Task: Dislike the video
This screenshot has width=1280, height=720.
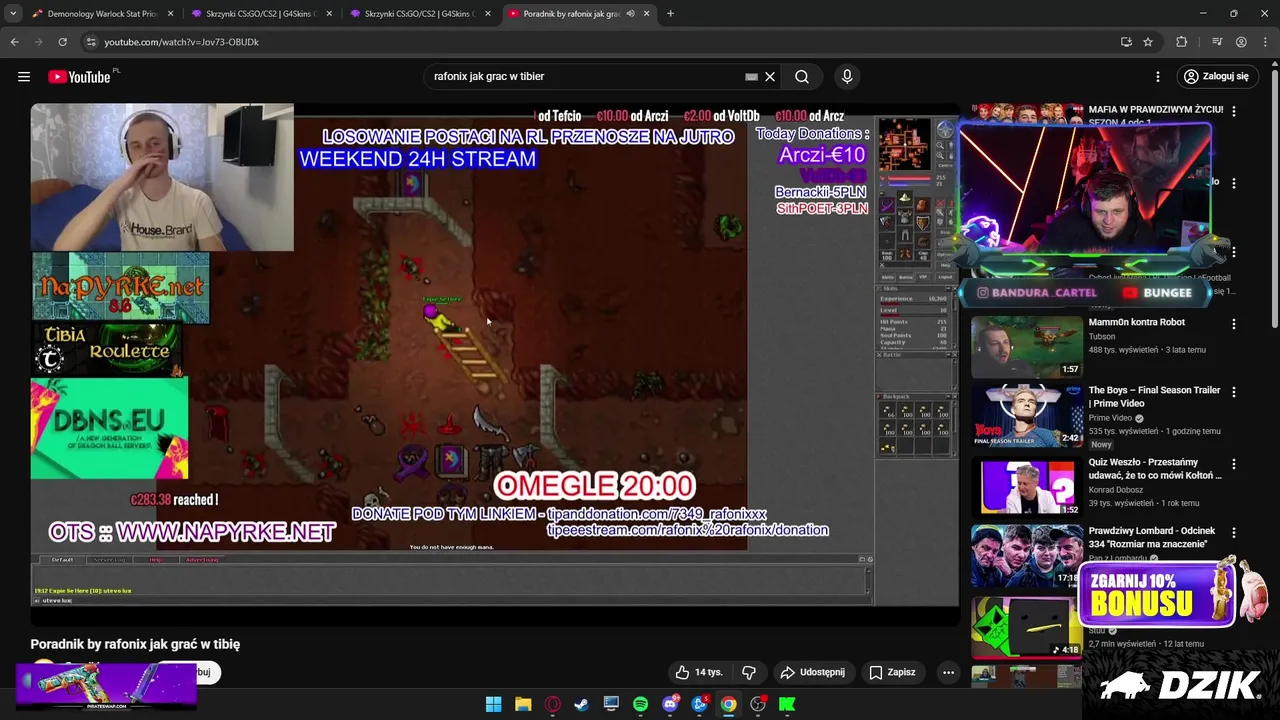Action: (x=749, y=672)
